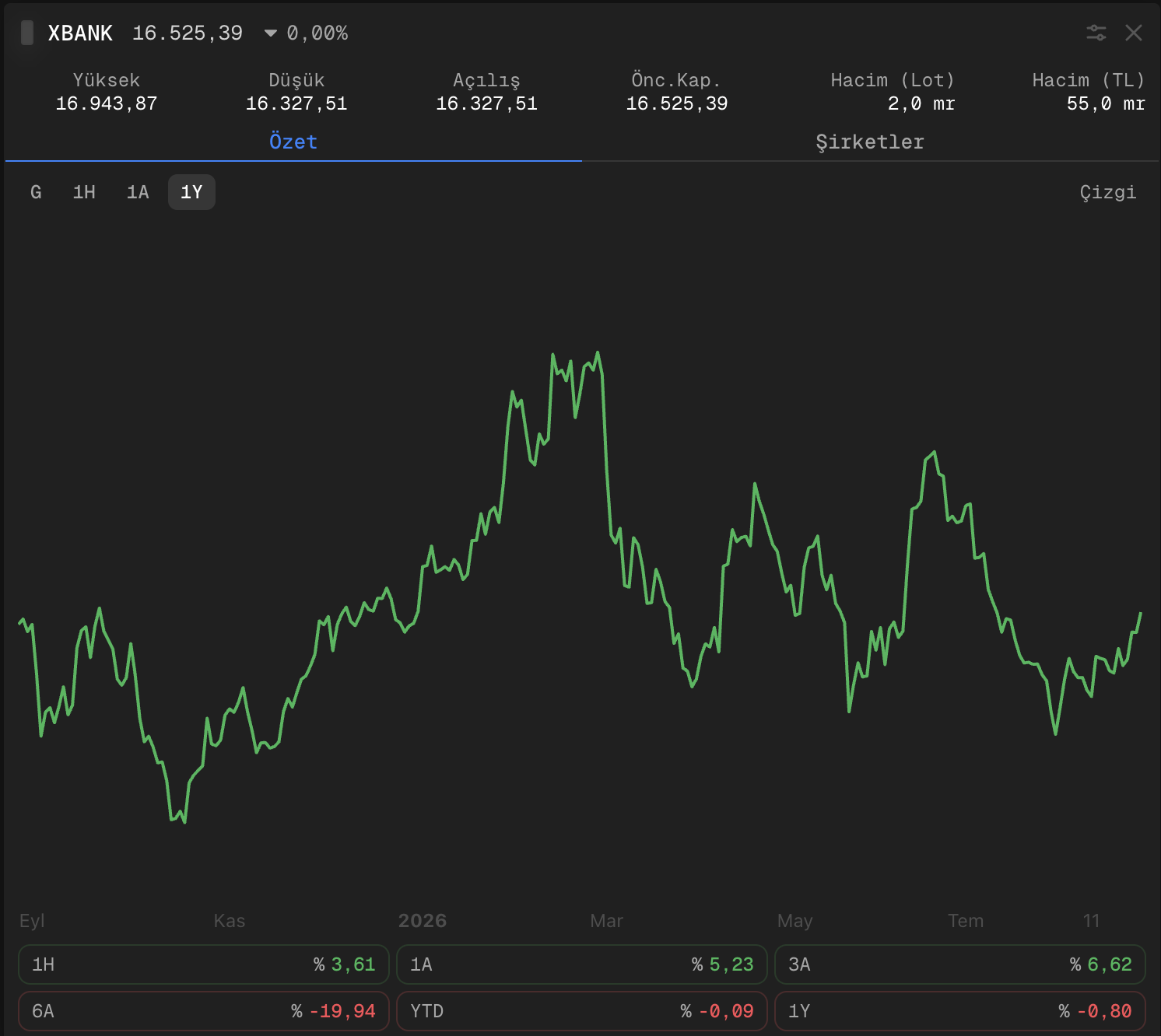
Task: Click the YTD performance box showing -0,09
Action: [x=582, y=1011]
